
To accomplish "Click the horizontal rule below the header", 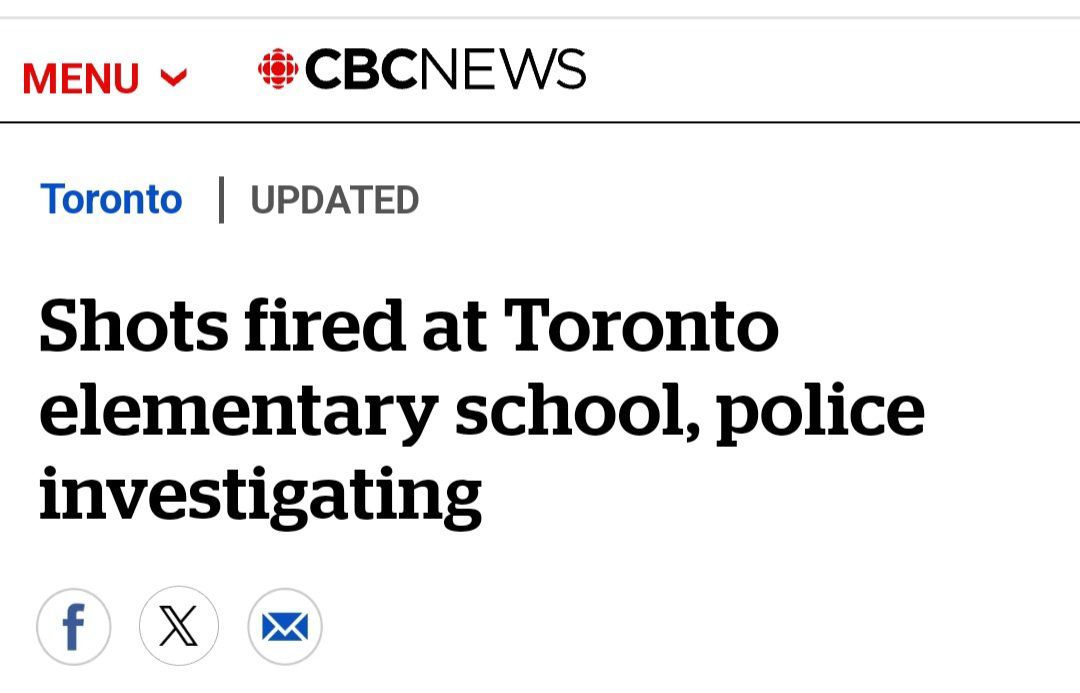I will 540,122.
